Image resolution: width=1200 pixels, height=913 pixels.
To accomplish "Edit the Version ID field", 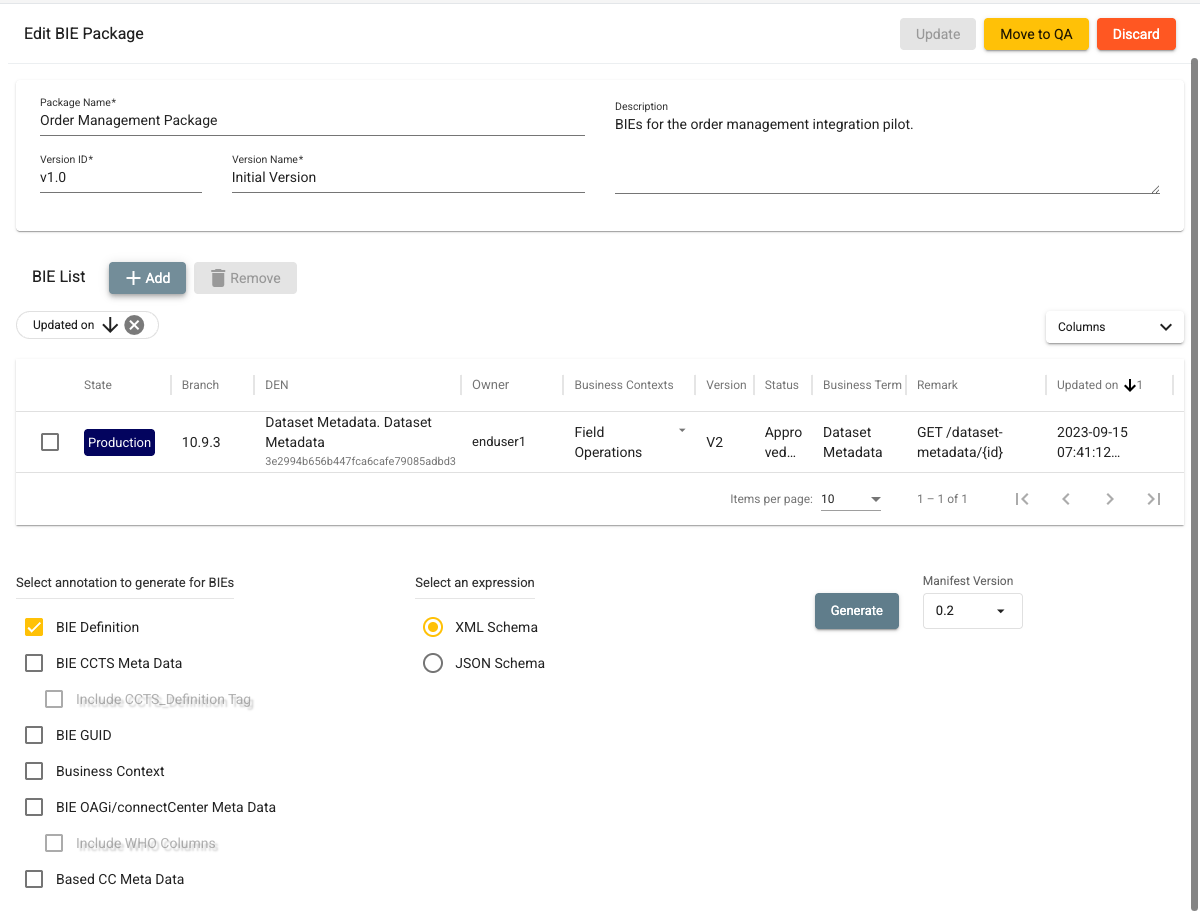I will pos(121,178).
